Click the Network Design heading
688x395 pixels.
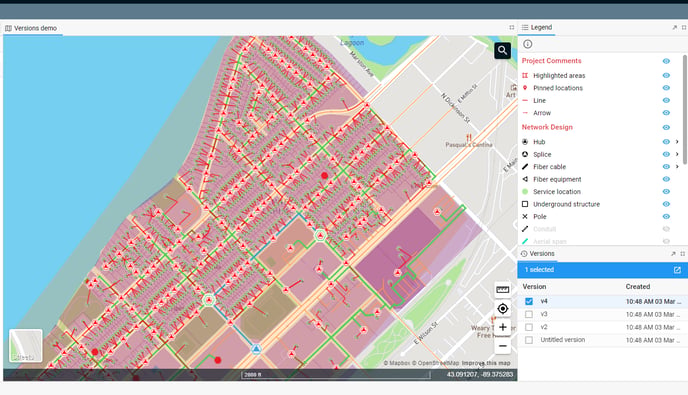click(547, 127)
